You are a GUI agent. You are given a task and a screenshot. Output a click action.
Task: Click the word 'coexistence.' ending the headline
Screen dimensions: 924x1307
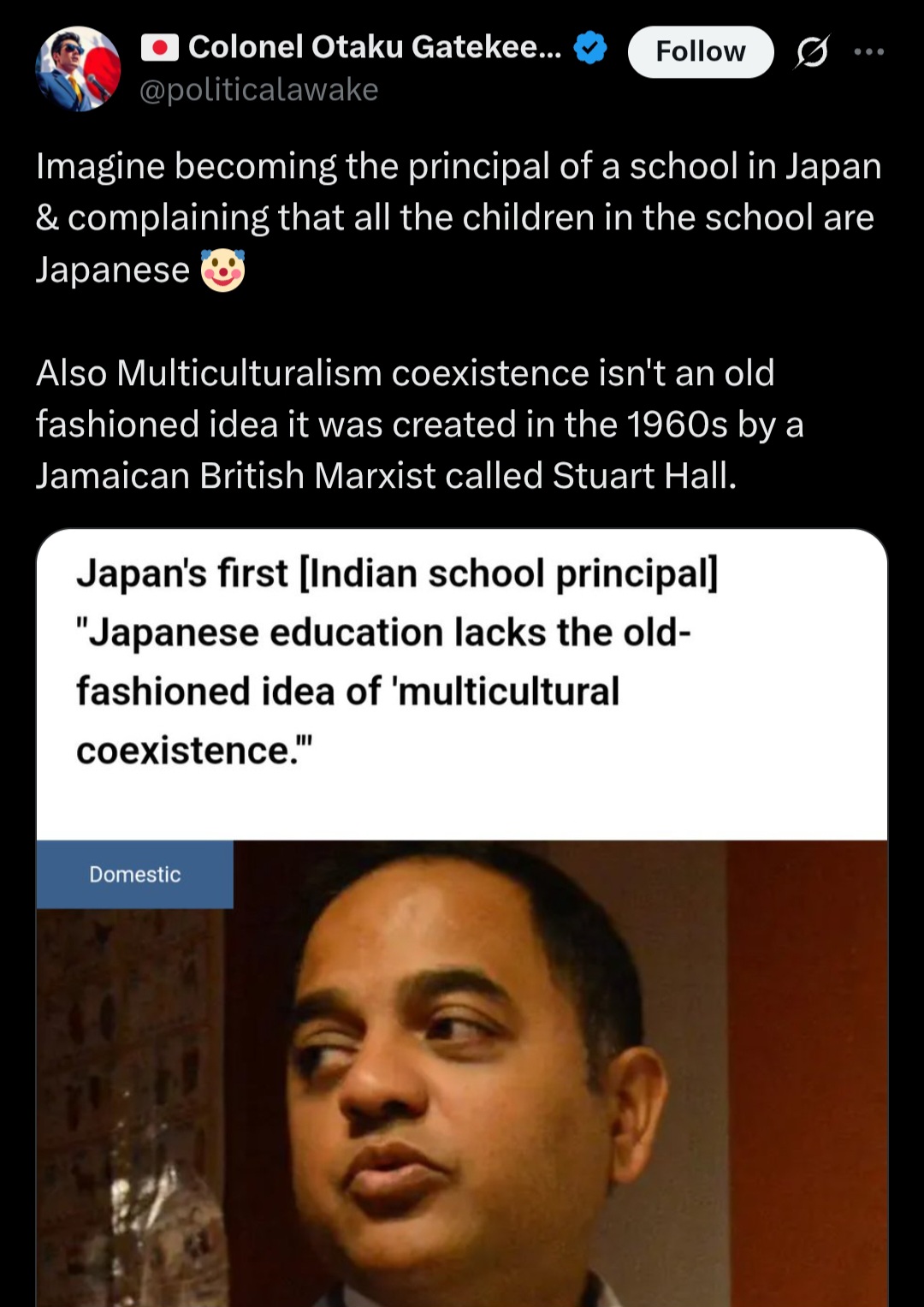pyautogui.click(x=194, y=751)
